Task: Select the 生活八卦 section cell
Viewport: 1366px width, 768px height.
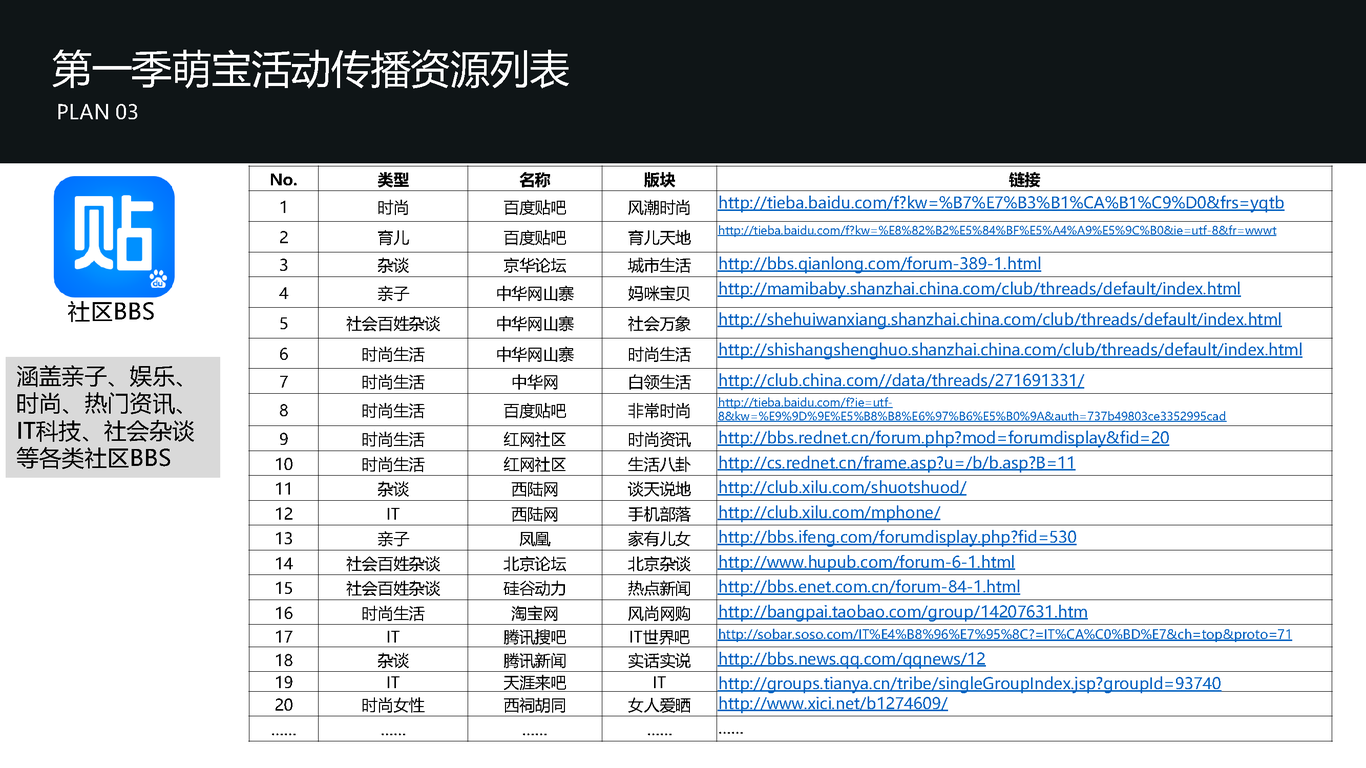Action: click(659, 465)
